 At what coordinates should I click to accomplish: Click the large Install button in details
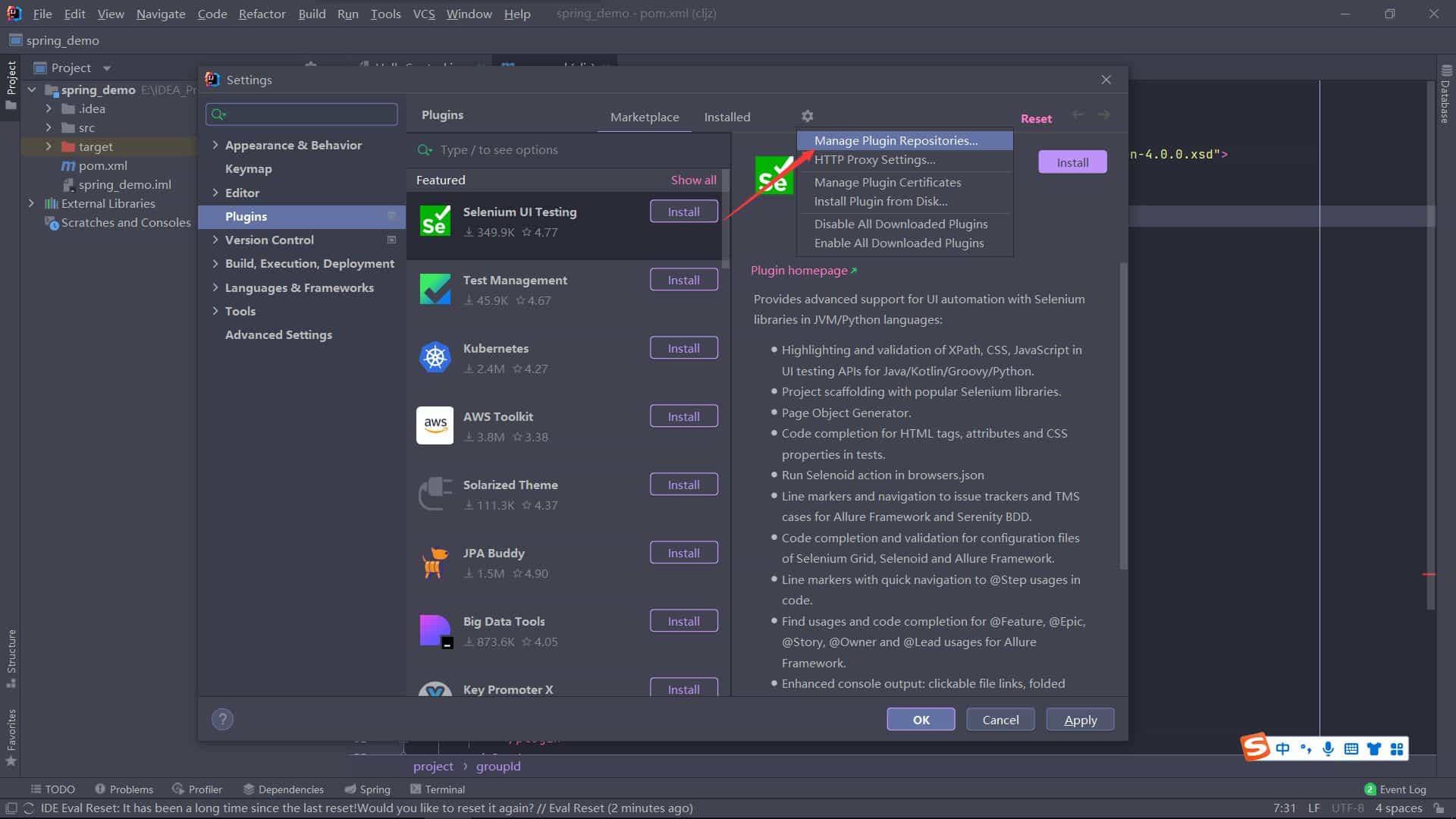point(1072,162)
